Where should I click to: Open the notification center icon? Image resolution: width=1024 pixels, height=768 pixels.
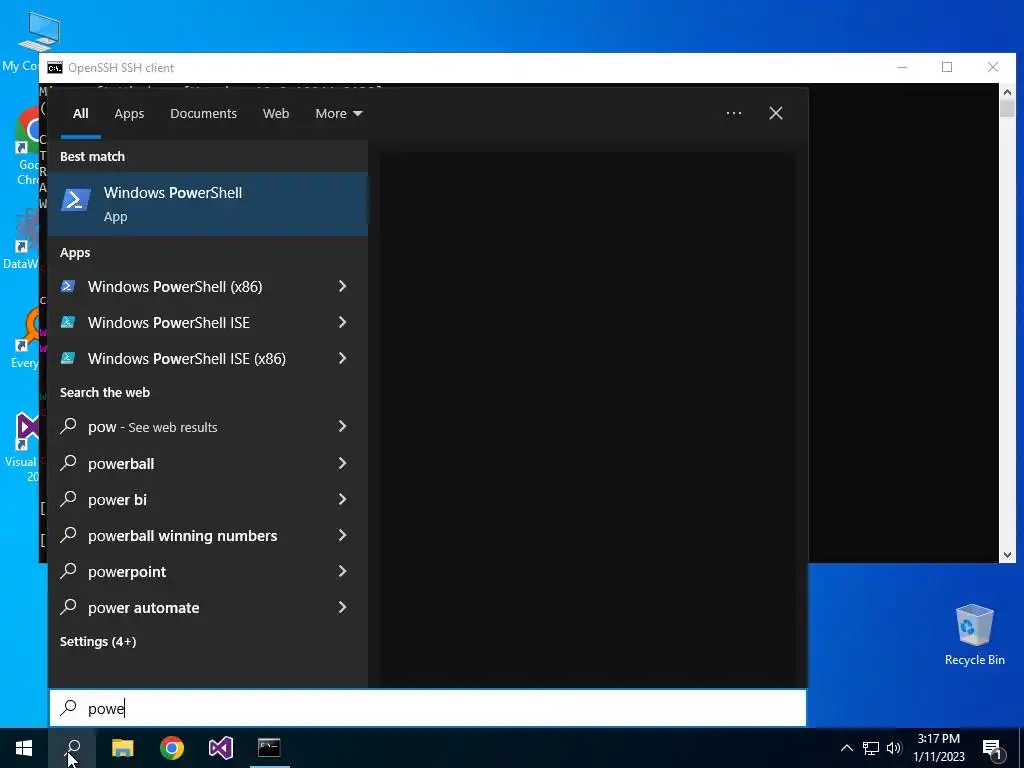click(x=993, y=748)
